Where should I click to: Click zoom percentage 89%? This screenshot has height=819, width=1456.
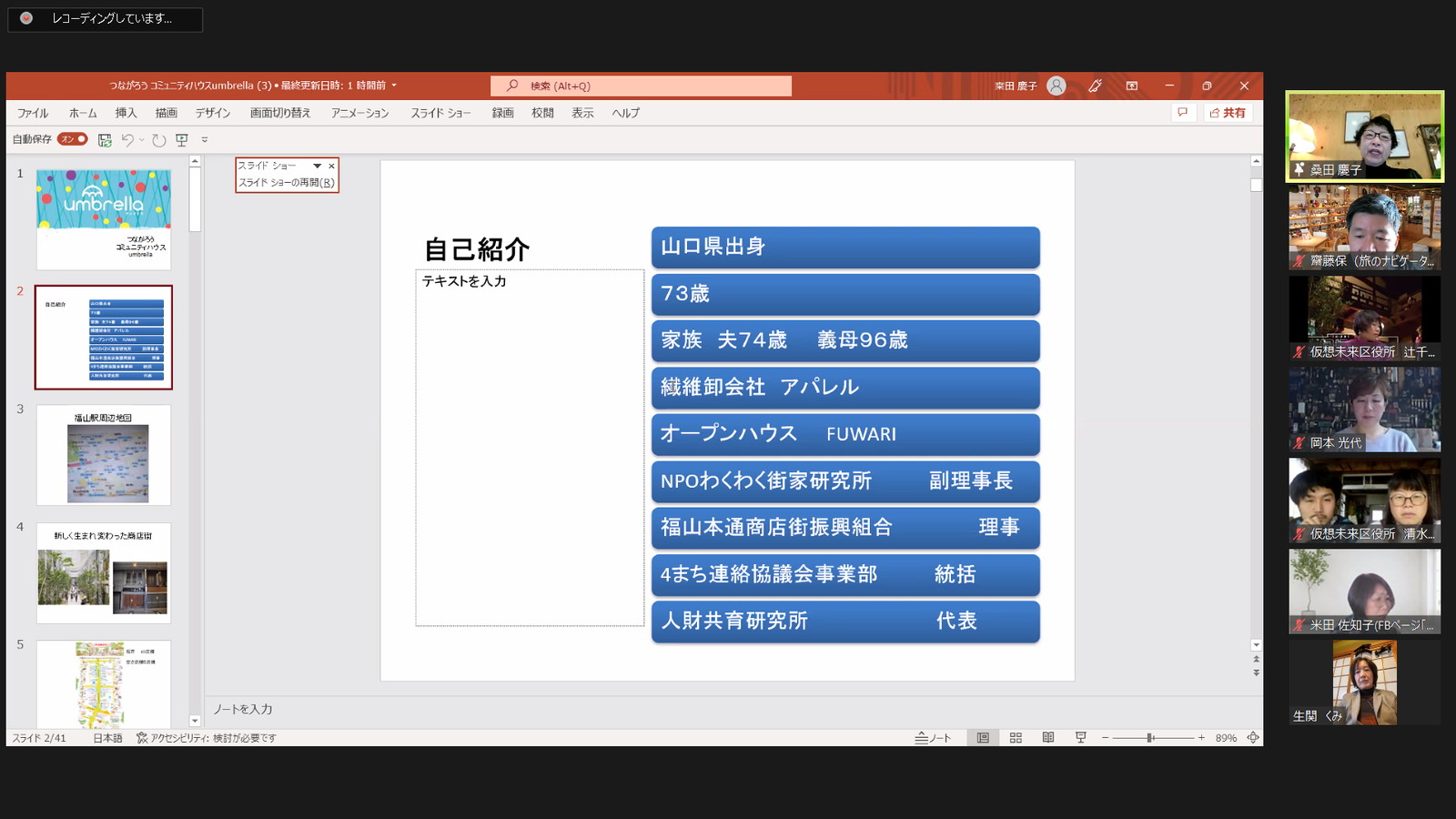pos(1226,738)
